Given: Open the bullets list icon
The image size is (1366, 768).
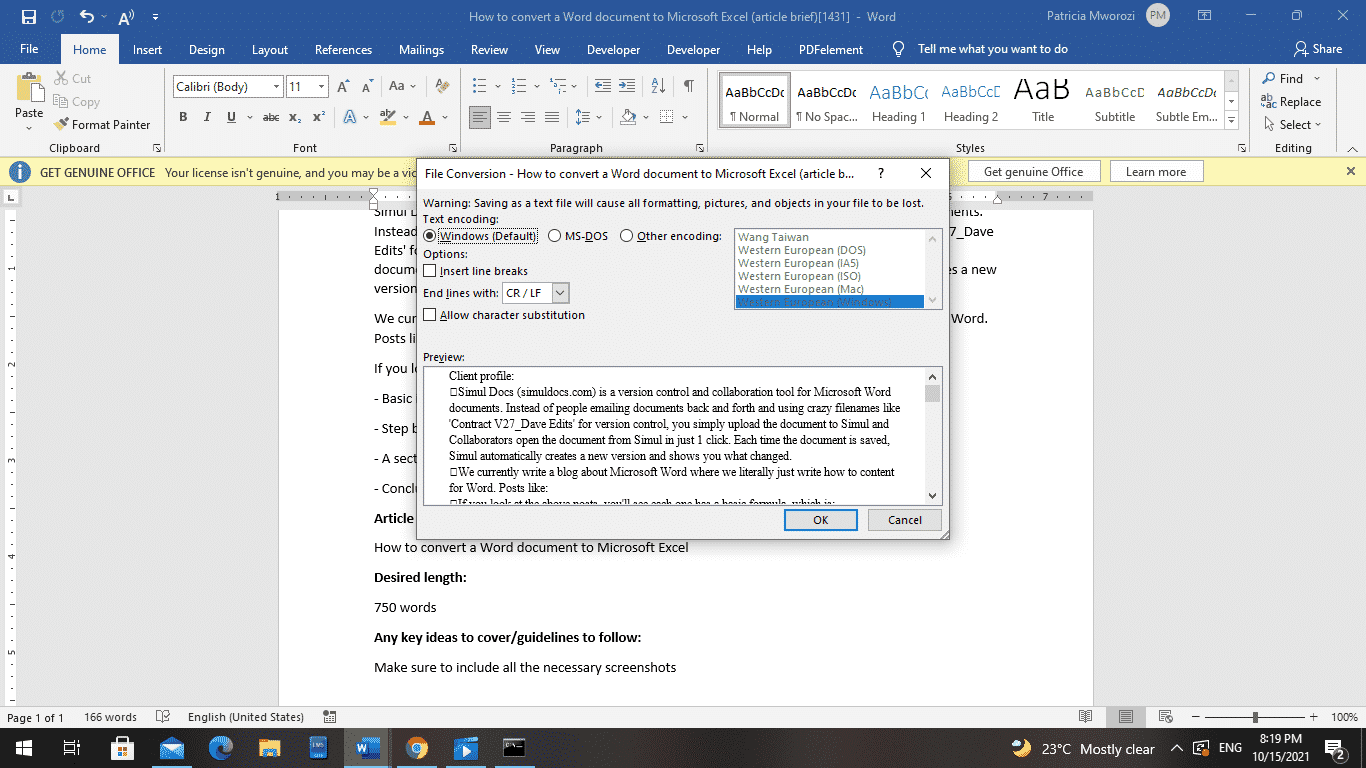Looking at the screenshot, I should tap(481, 86).
